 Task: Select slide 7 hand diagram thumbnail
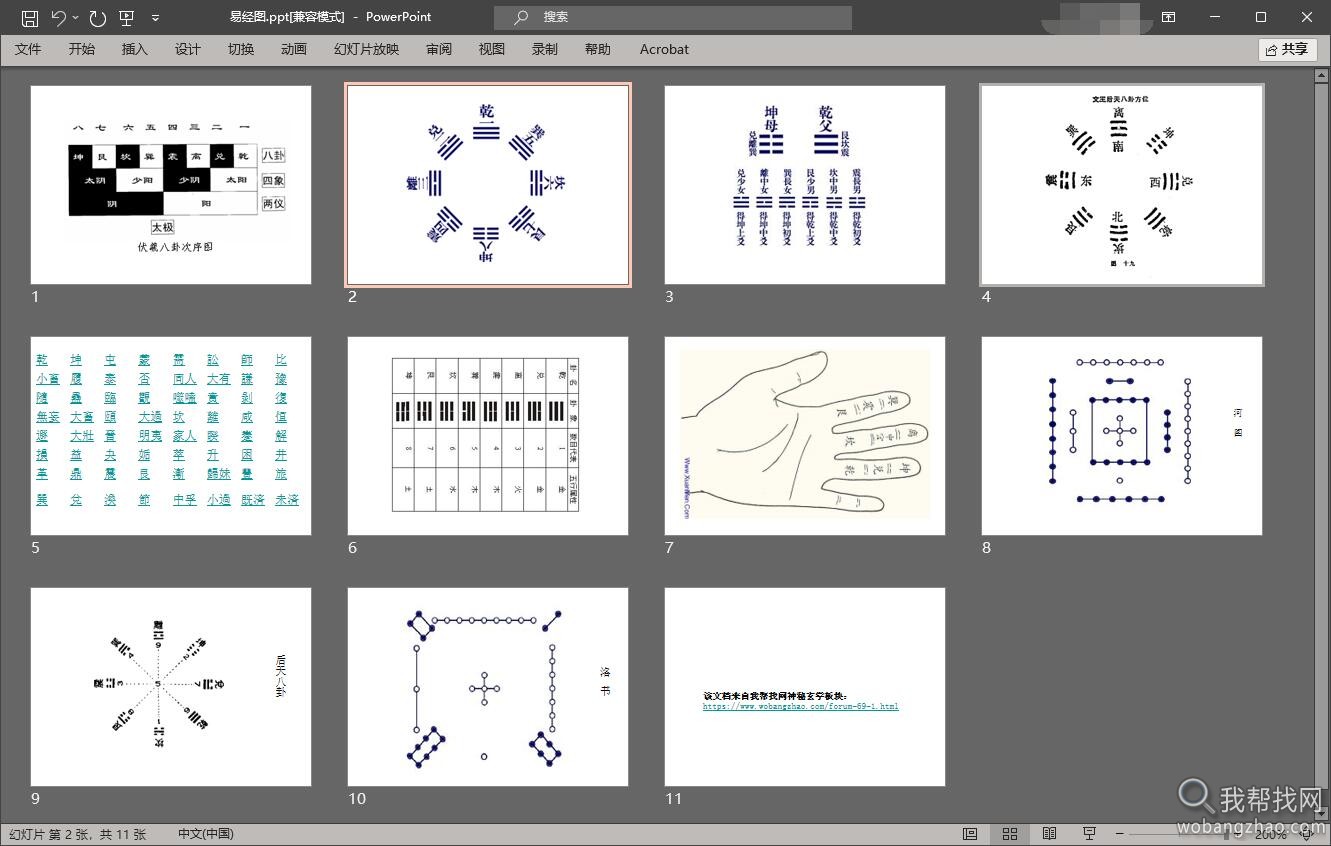tap(805, 435)
